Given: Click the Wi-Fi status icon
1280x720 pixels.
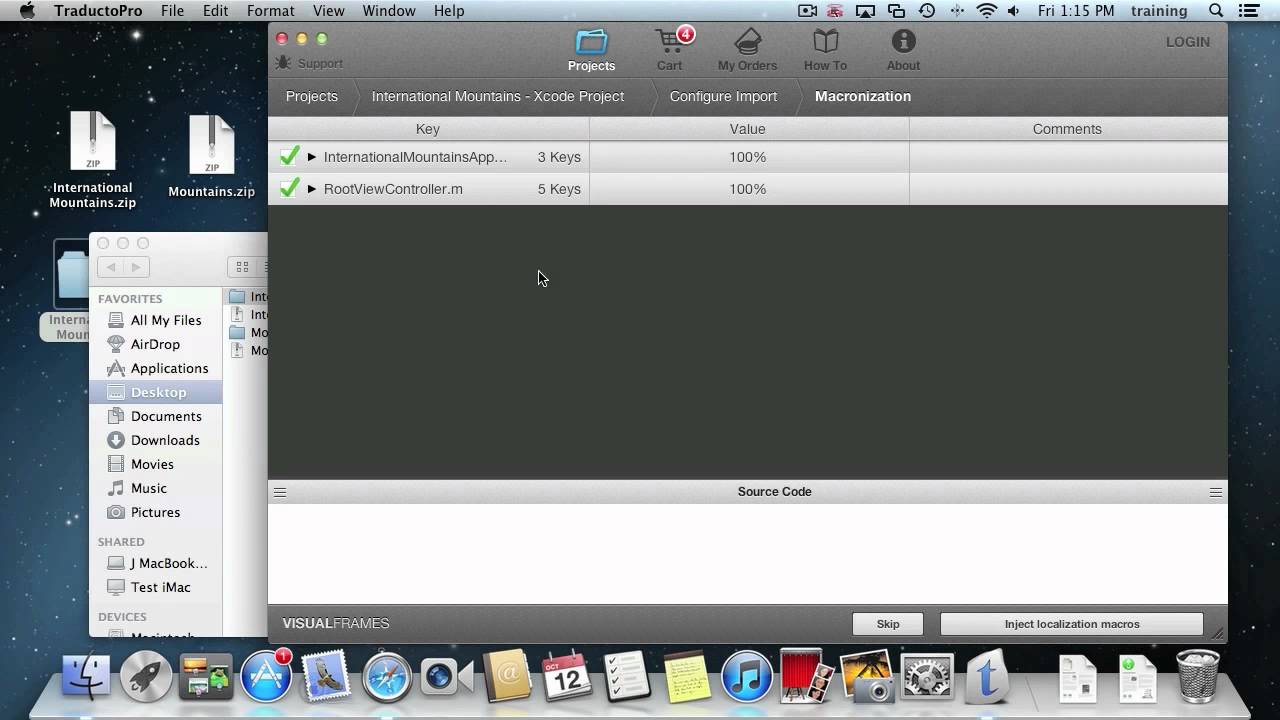Looking at the screenshot, I should (987, 11).
